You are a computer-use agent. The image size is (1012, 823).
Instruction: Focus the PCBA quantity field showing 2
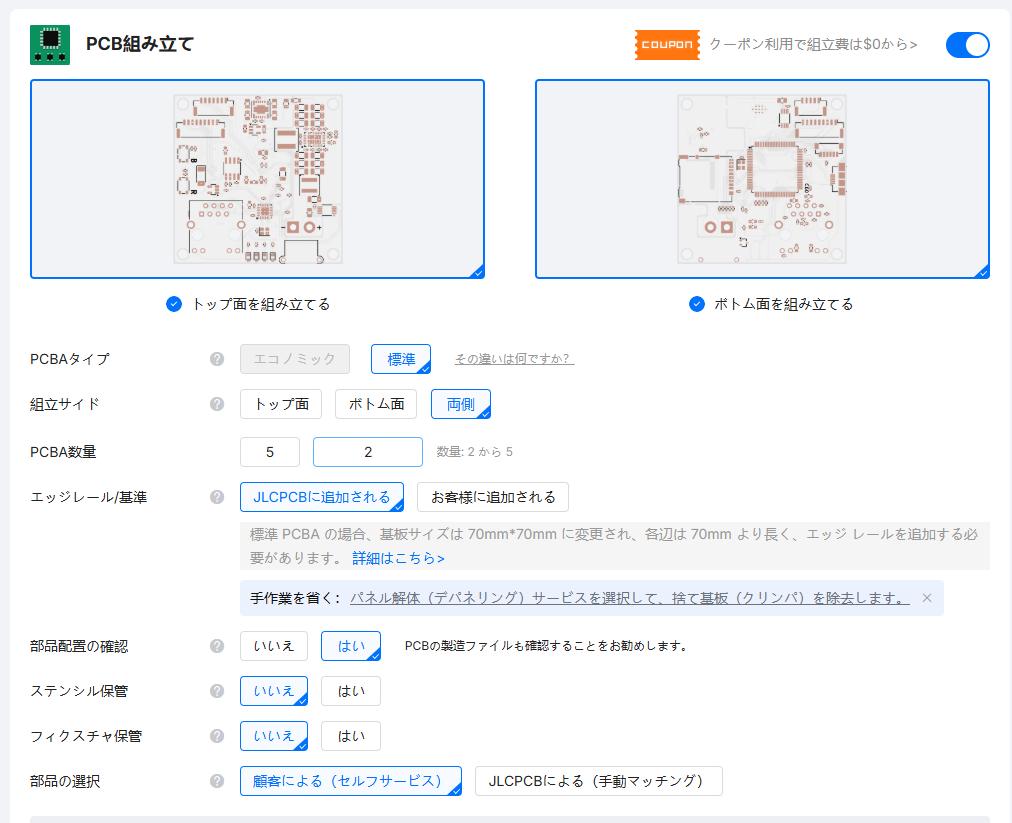[x=368, y=452]
